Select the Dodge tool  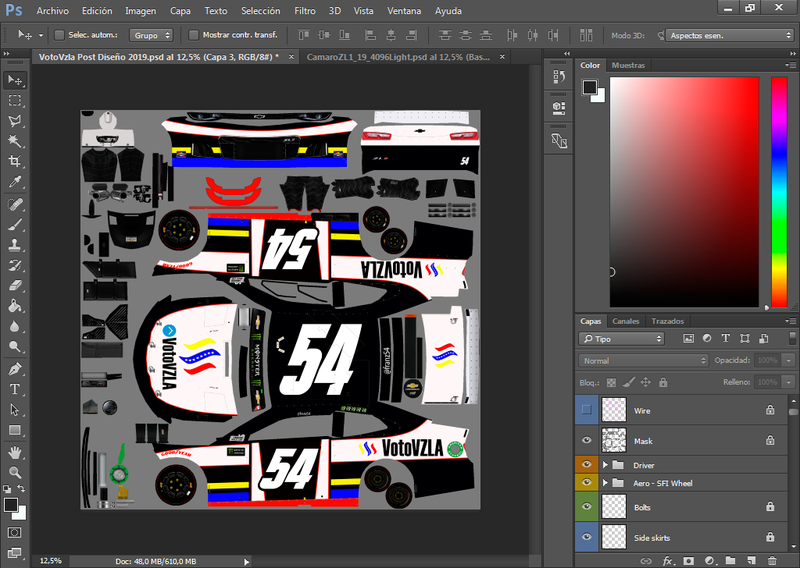[15, 347]
